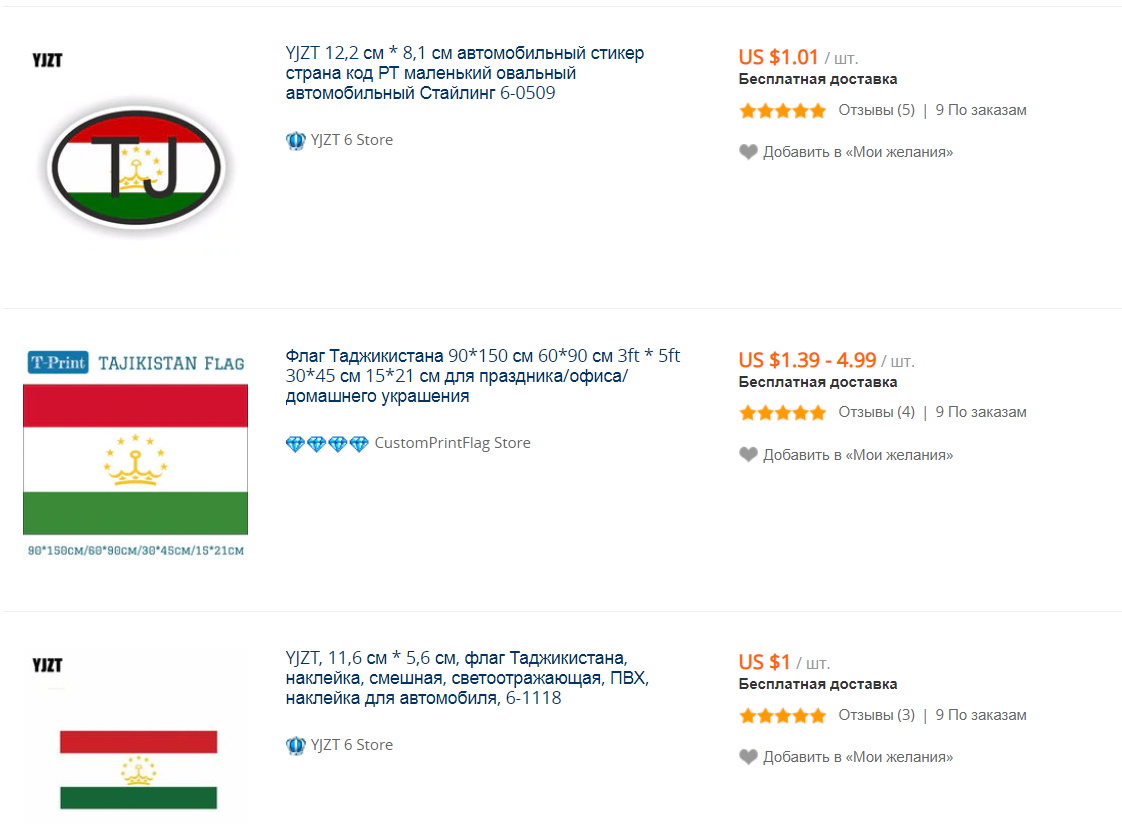This screenshot has width=1122, height=824.
Task: Add $1.39 flag to «Мои желания»
Action: pos(857,455)
